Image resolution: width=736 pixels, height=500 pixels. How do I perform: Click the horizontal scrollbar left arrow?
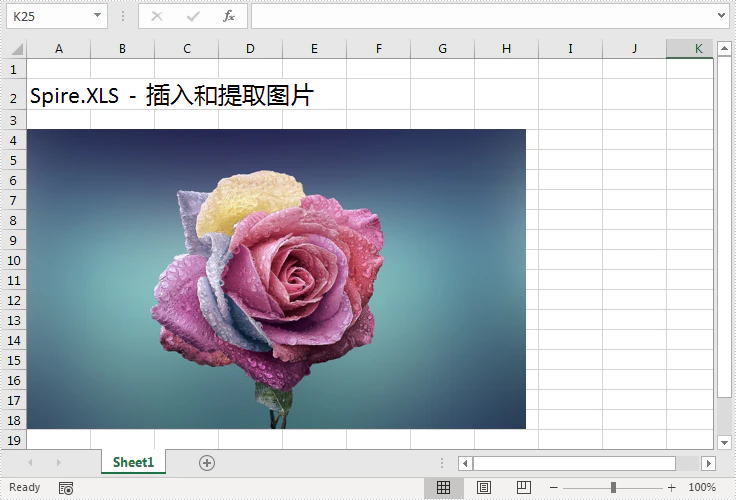[x=465, y=463]
